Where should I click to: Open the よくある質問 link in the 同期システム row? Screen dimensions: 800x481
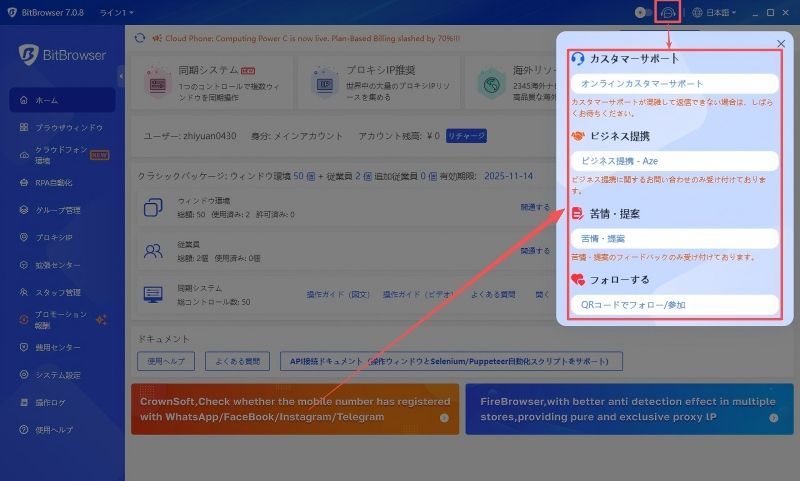coord(493,294)
